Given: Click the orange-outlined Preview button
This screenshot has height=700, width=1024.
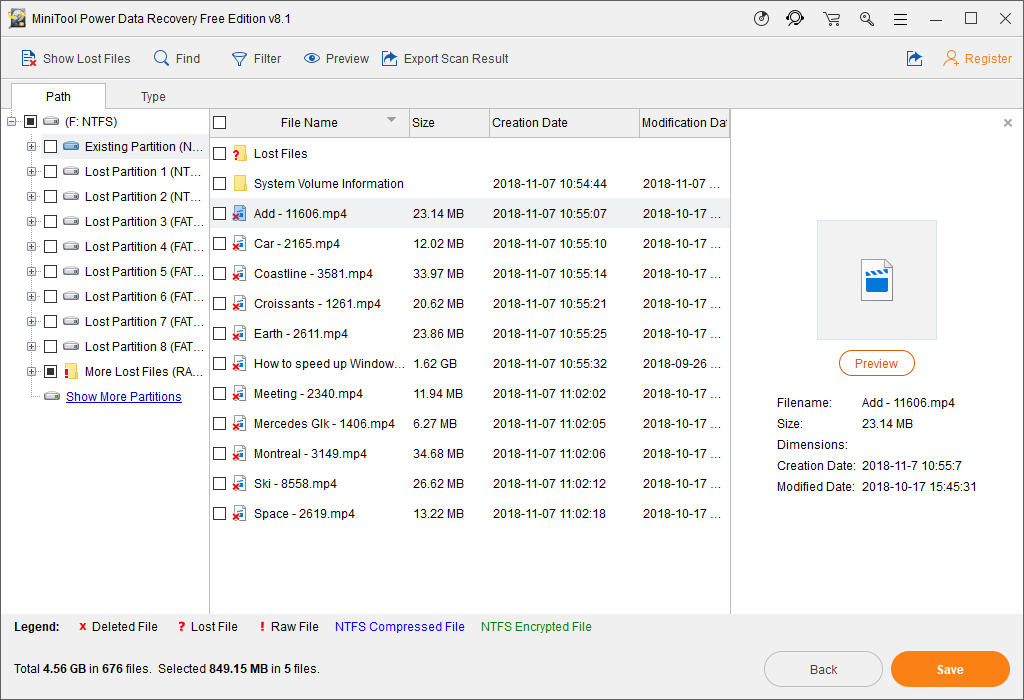Looking at the screenshot, I should pyautogui.click(x=876, y=364).
